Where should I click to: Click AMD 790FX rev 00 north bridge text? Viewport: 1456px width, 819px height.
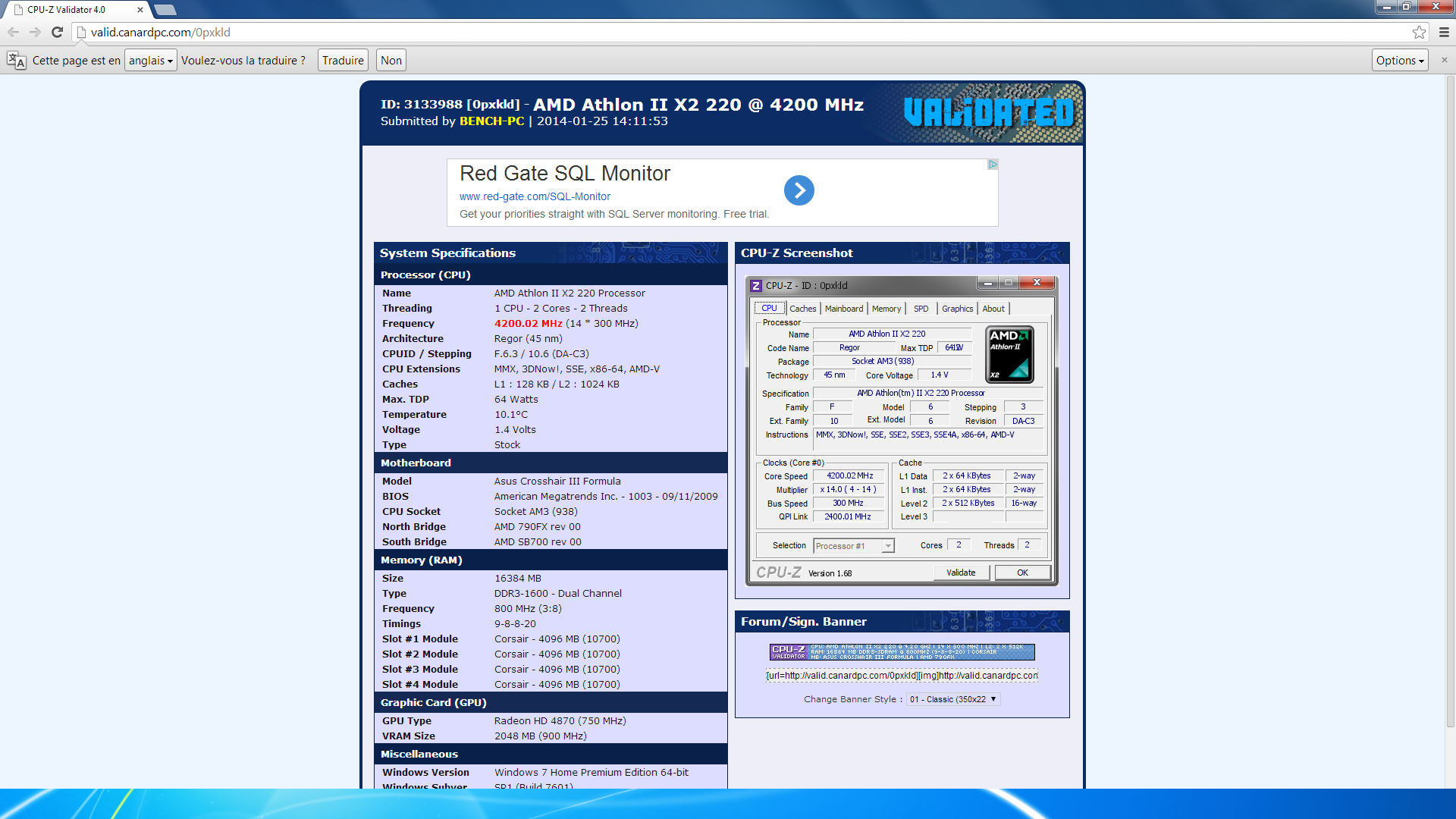click(538, 527)
